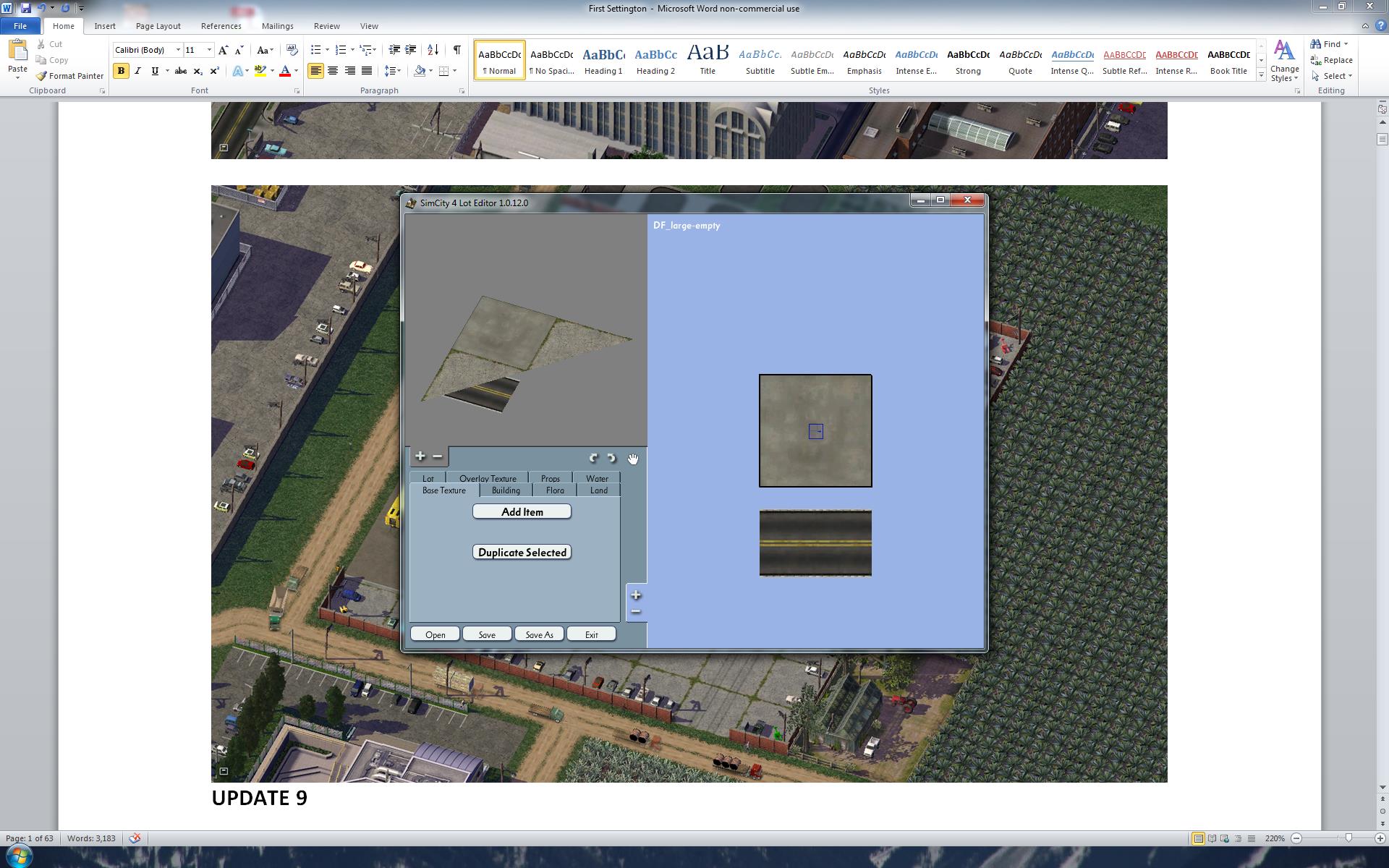Toggle Bold formatting

coord(121,71)
